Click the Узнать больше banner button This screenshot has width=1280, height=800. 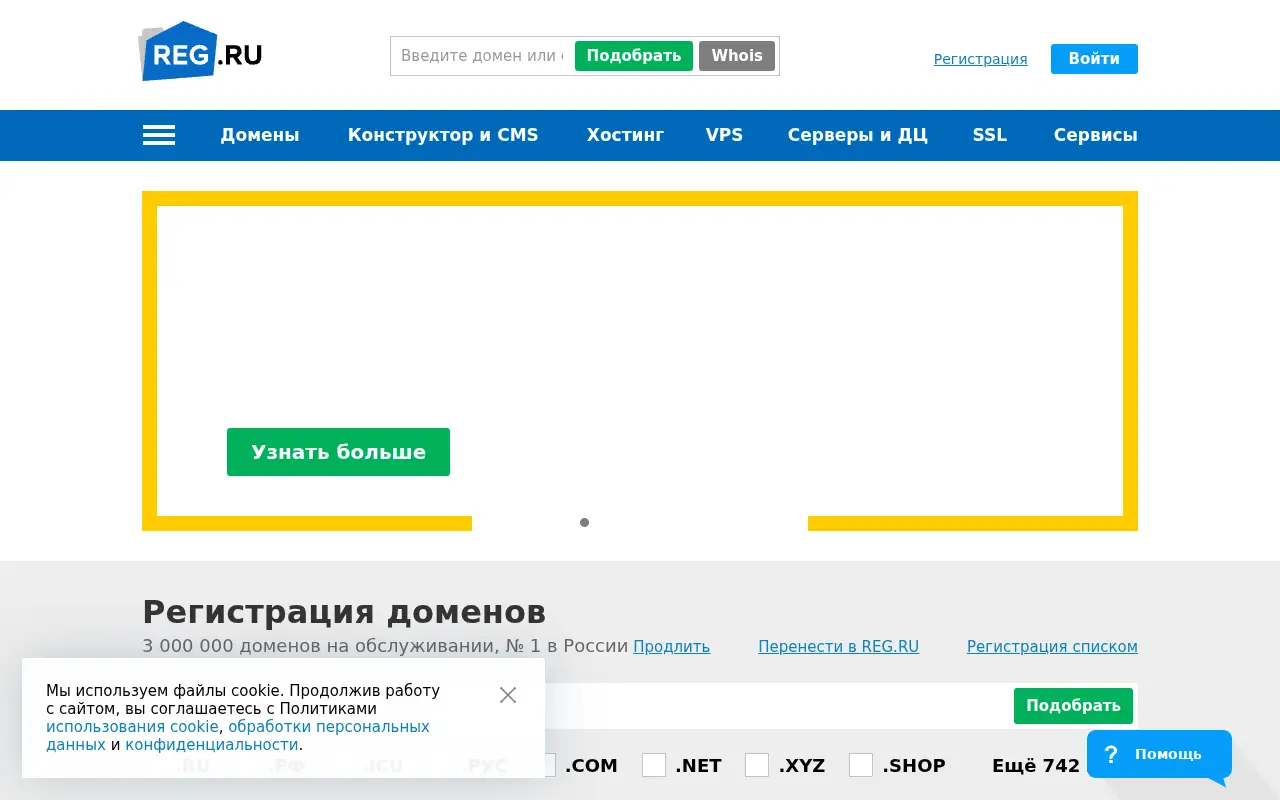(338, 452)
